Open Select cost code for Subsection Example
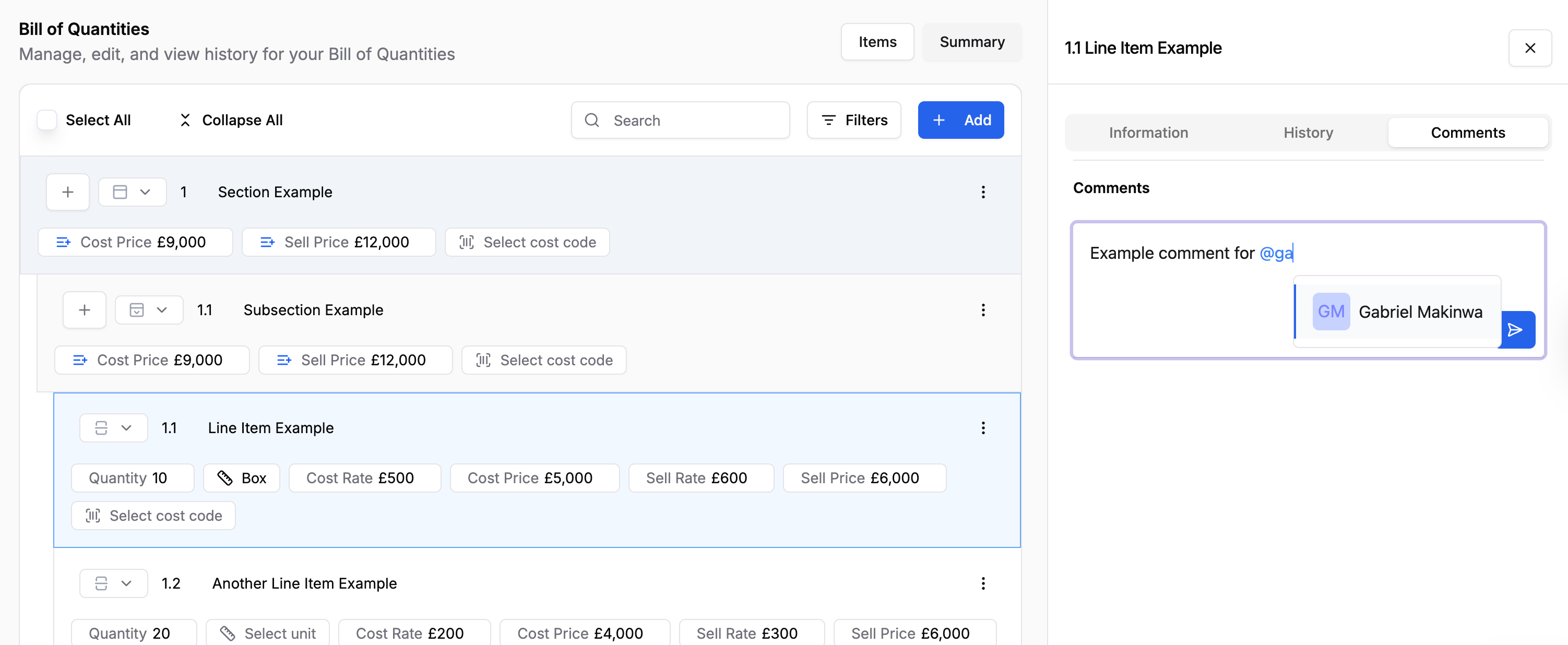The width and height of the screenshot is (1568, 645). click(544, 360)
